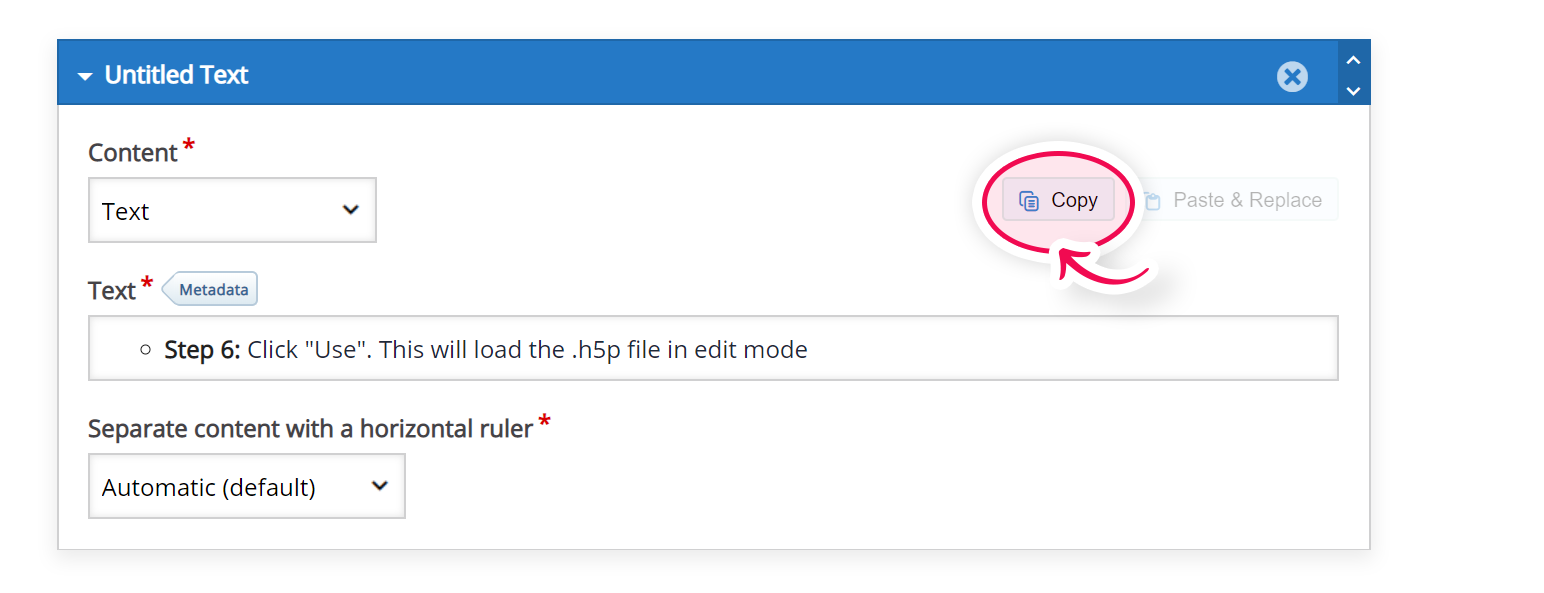
Task: Move Untitled Text up with the up arrow
Action: (1353, 60)
